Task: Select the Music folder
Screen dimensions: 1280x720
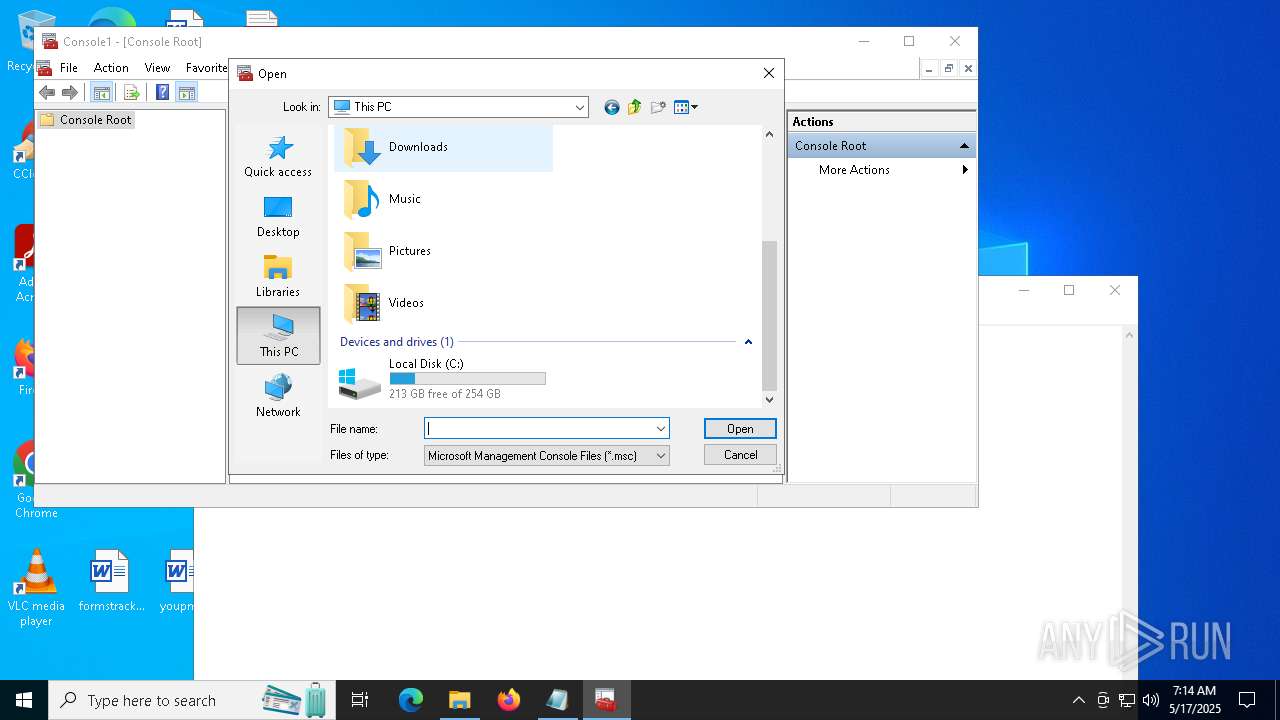Action: 443,199
